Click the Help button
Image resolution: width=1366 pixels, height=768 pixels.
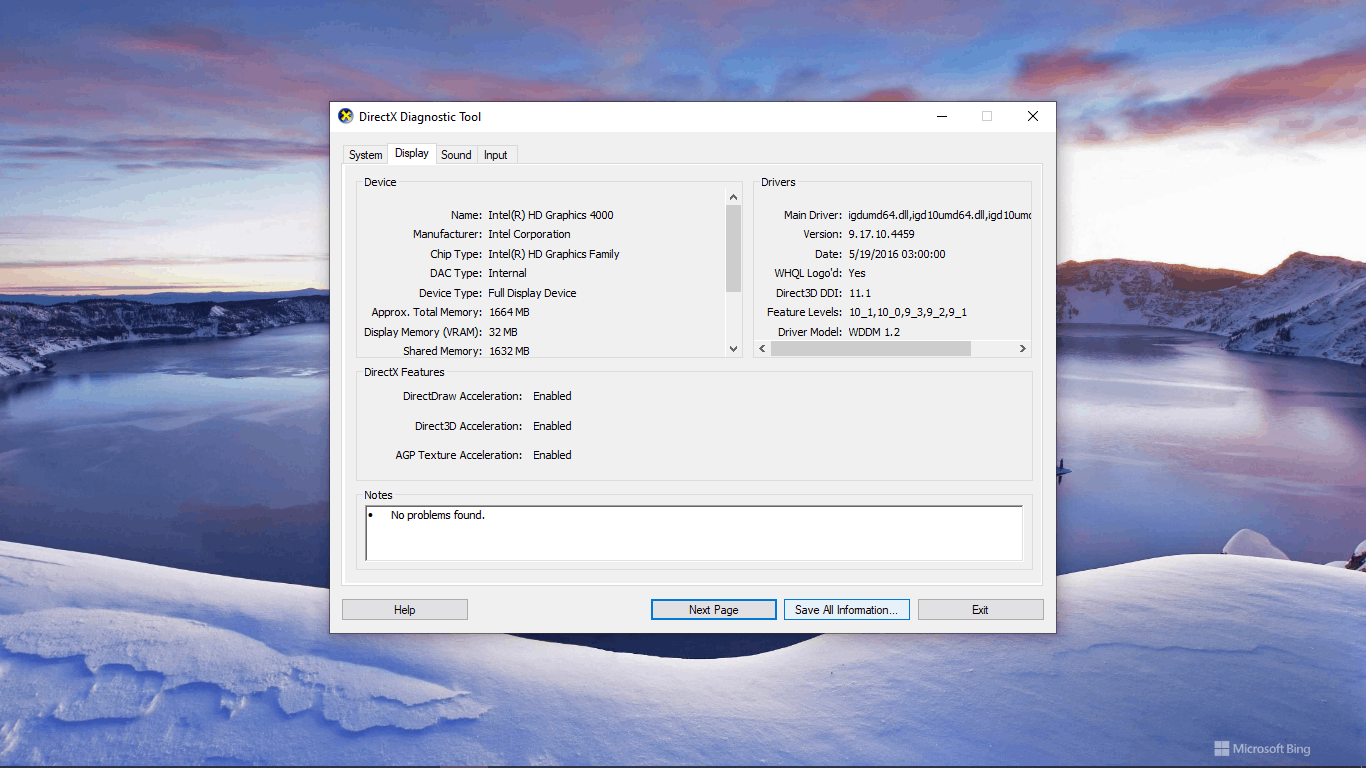(405, 610)
